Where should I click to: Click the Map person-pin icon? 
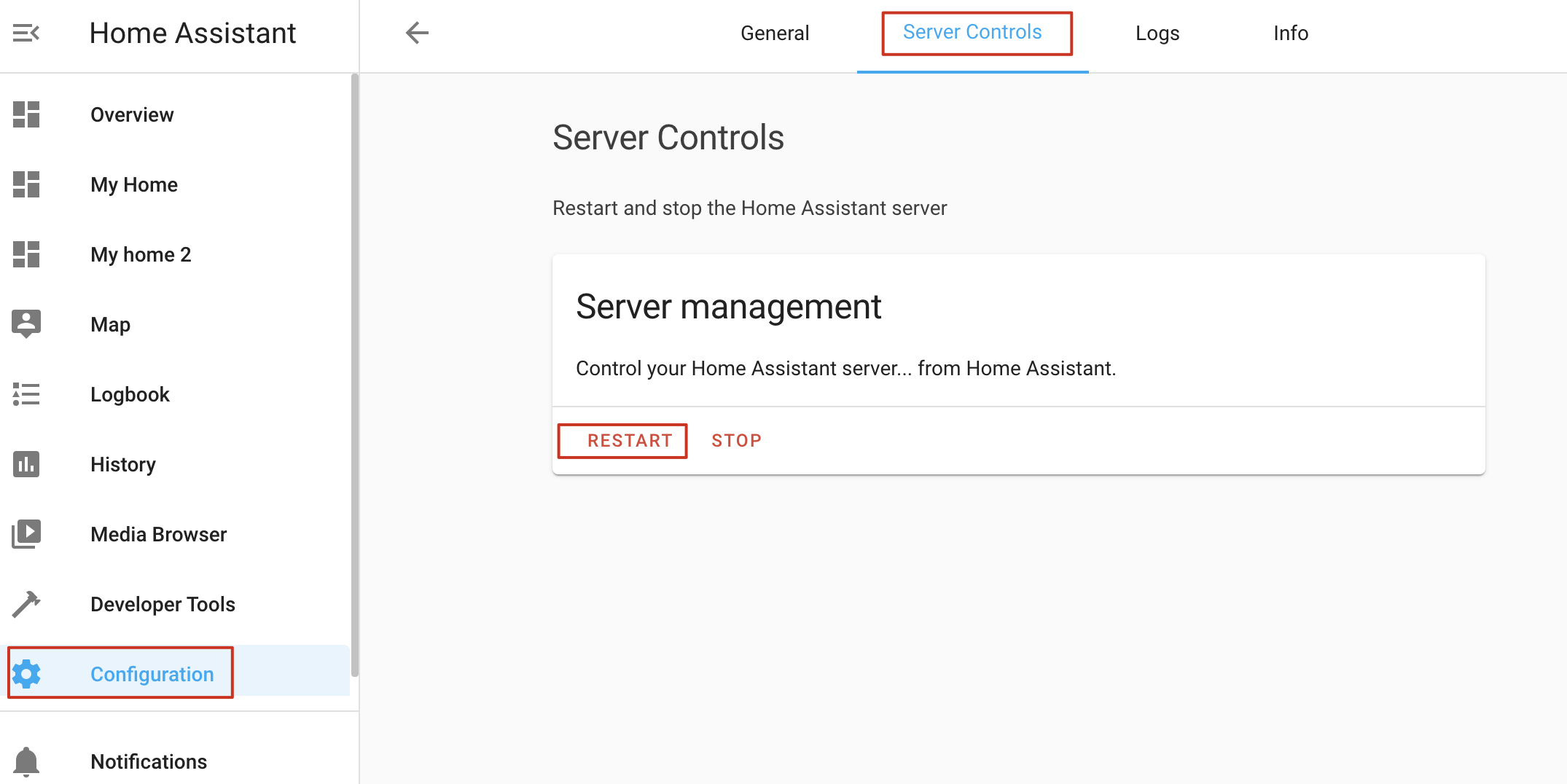point(26,324)
